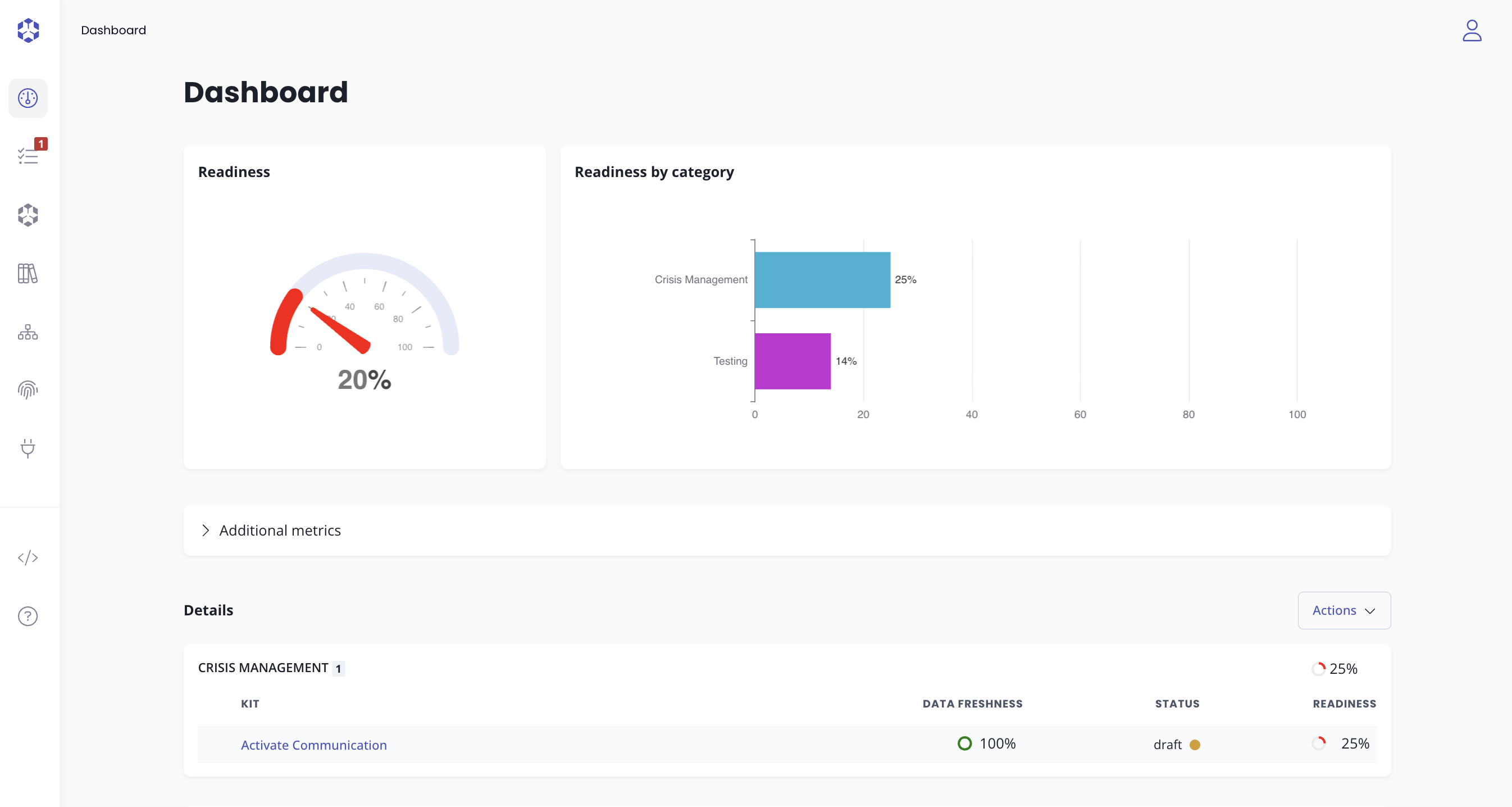The width and height of the screenshot is (1512, 807).
Task: Open the user profile icon
Action: click(x=1471, y=30)
